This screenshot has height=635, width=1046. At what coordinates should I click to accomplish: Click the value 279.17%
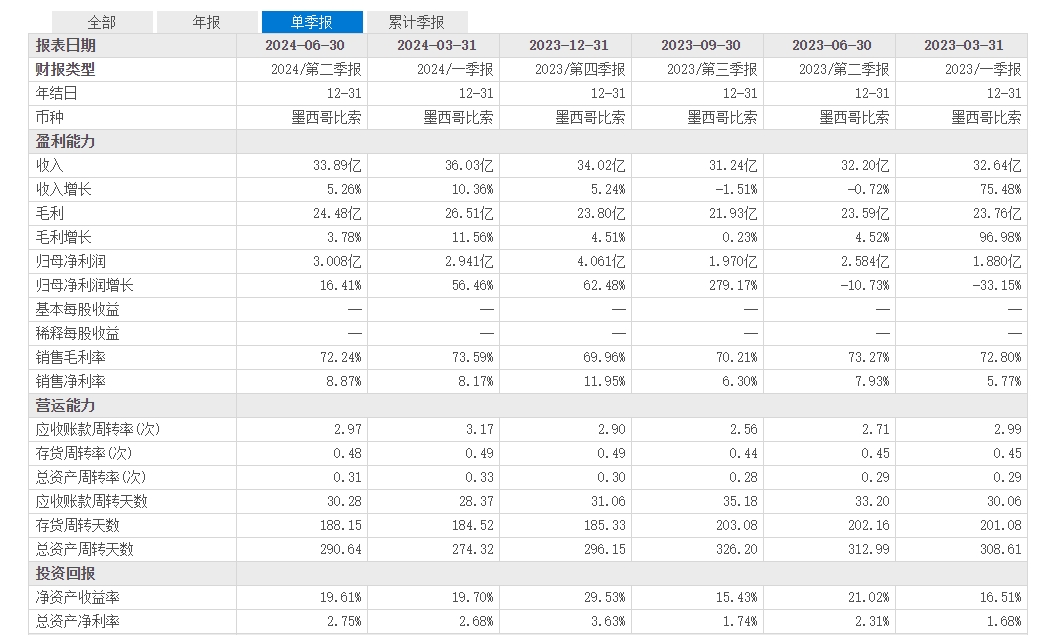point(732,285)
